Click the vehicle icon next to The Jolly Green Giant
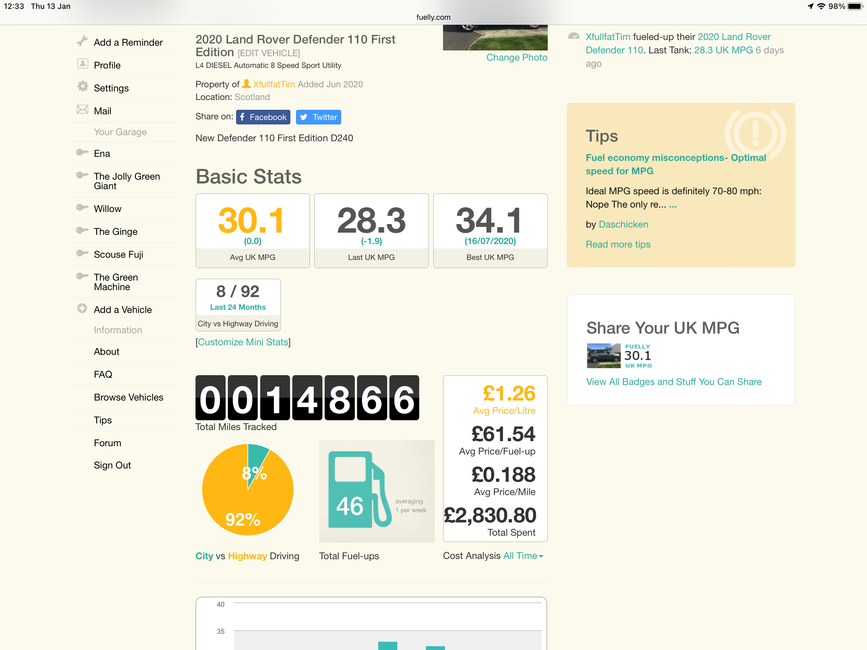The height and width of the screenshot is (650, 867). (82, 175)
